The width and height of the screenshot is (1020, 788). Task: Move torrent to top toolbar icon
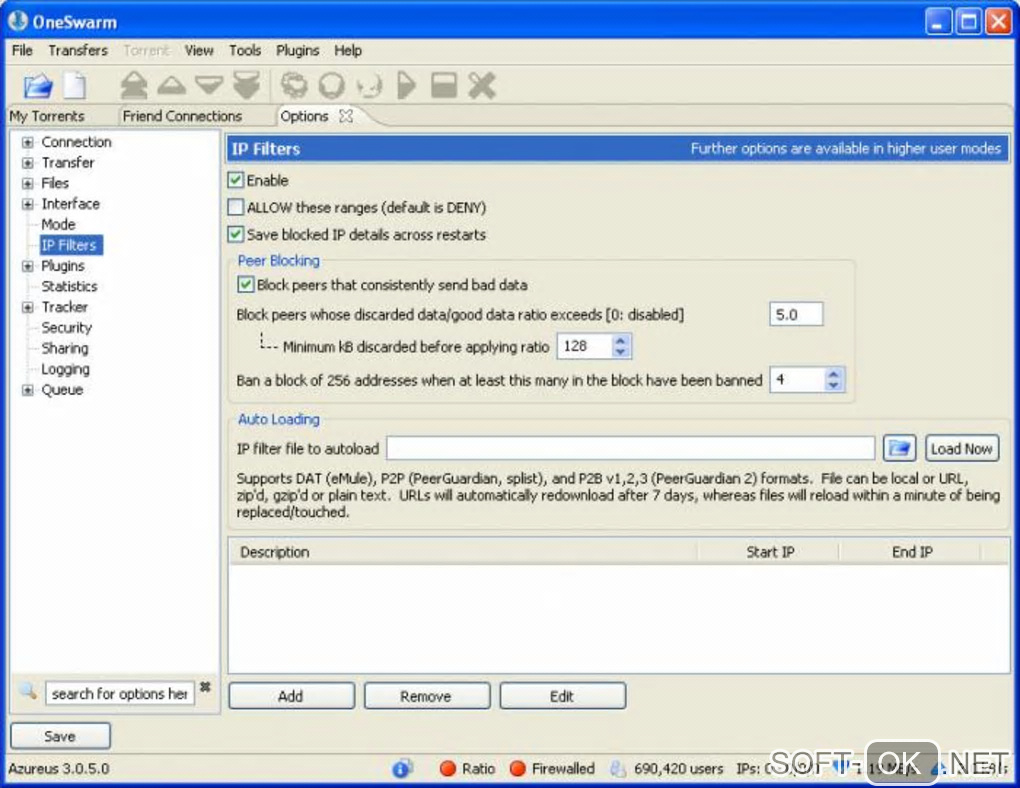coord(134,85)
